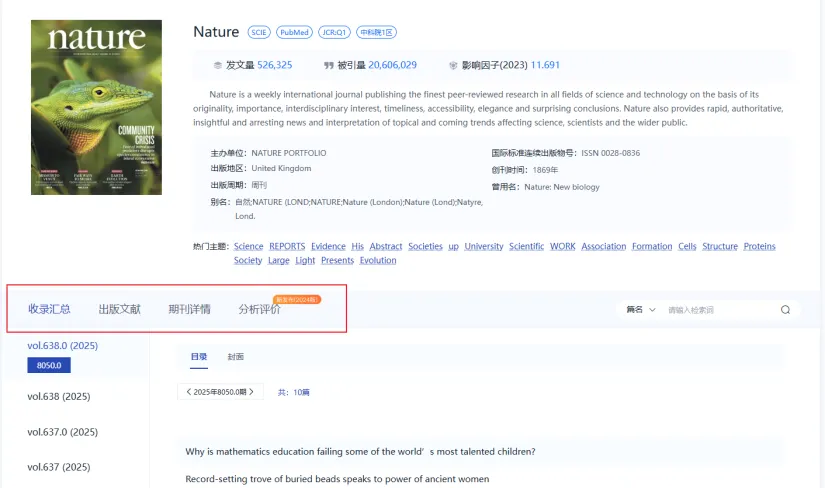The width and height of the screenshot is (825, 488).
Task: Select the 目录 sub-tab
Action: coord(199,357)
